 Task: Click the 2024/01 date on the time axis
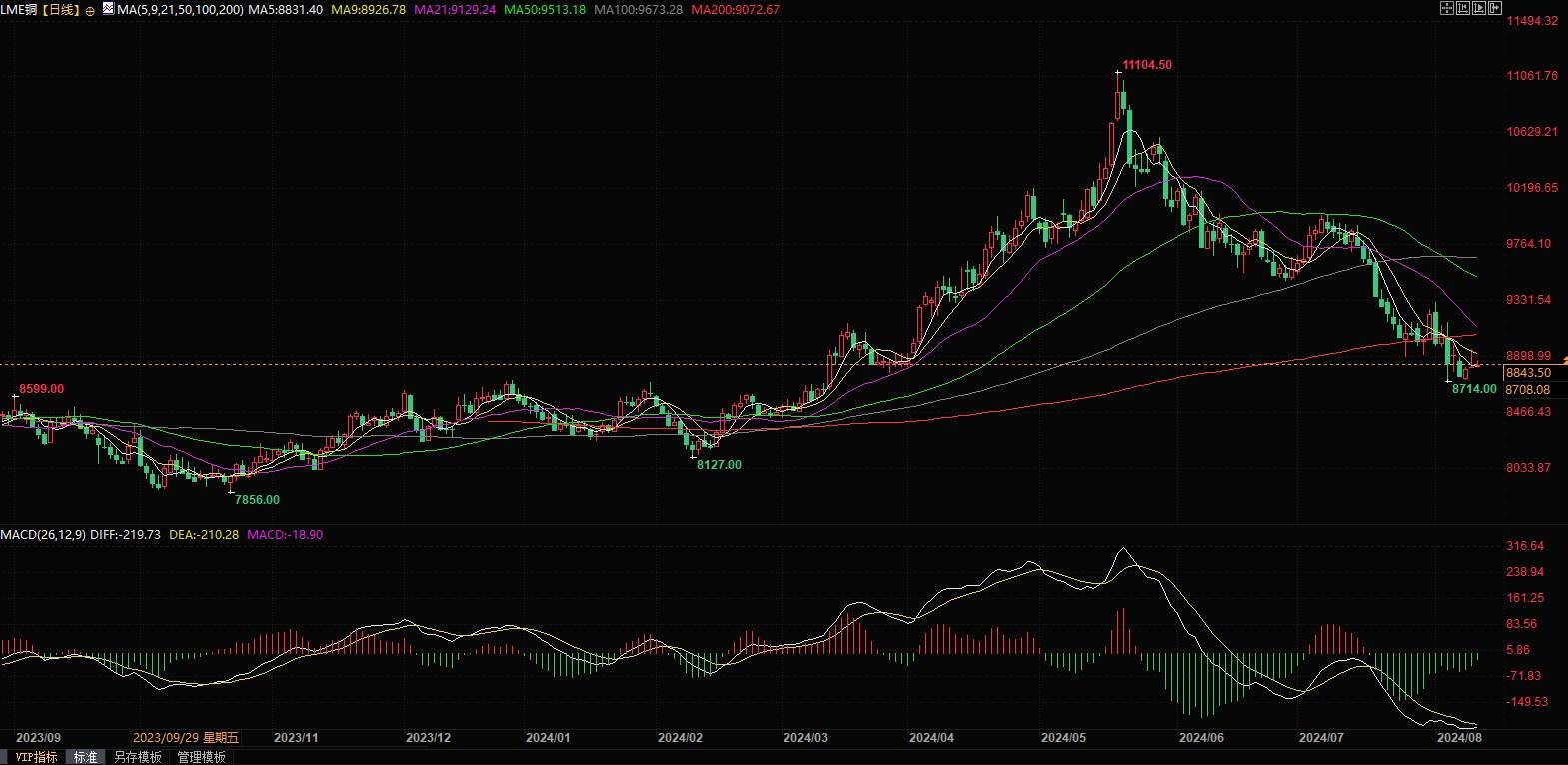pos(548,738)
